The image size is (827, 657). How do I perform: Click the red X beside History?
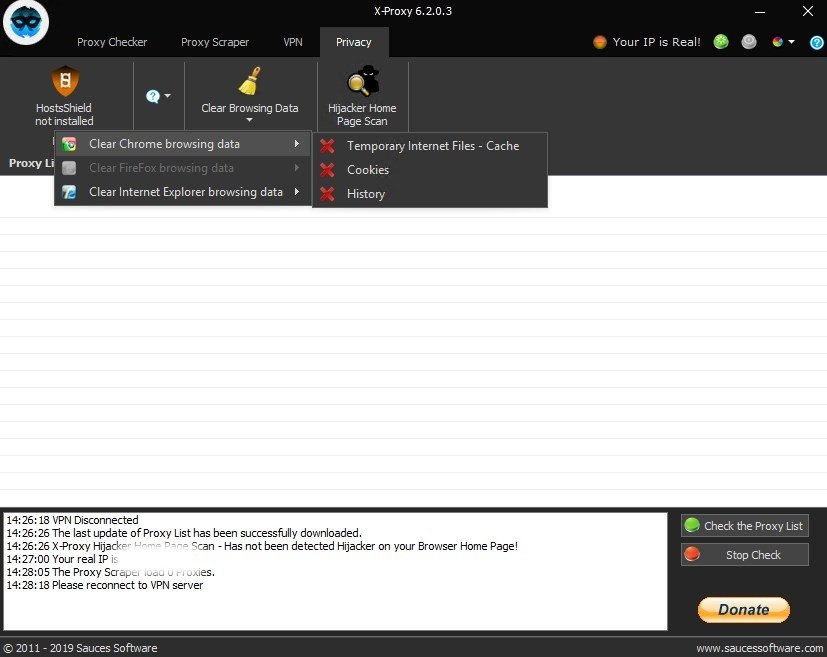click(x=327, y=194)
